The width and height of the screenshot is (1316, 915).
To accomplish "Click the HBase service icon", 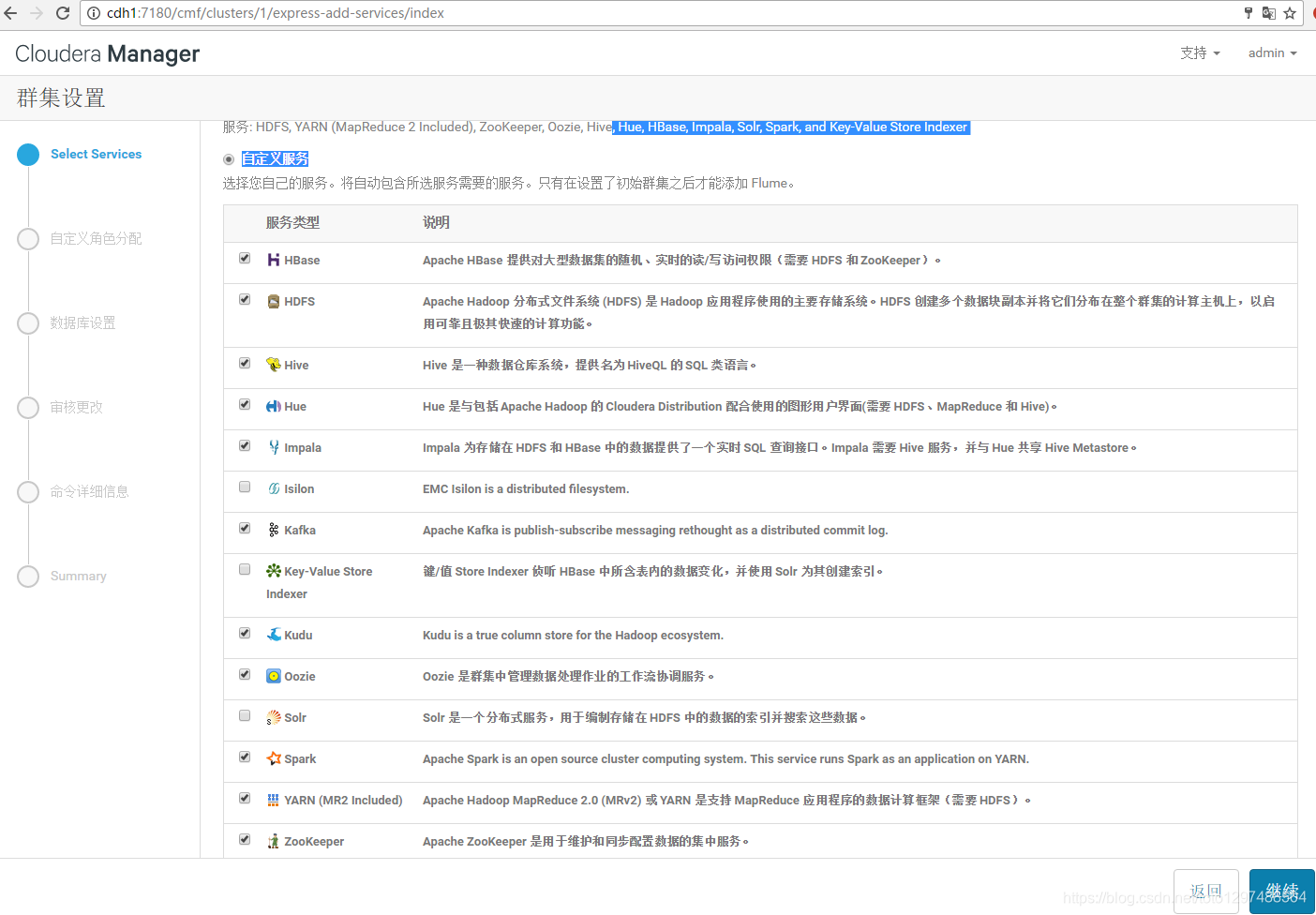I will pos(274,260).
